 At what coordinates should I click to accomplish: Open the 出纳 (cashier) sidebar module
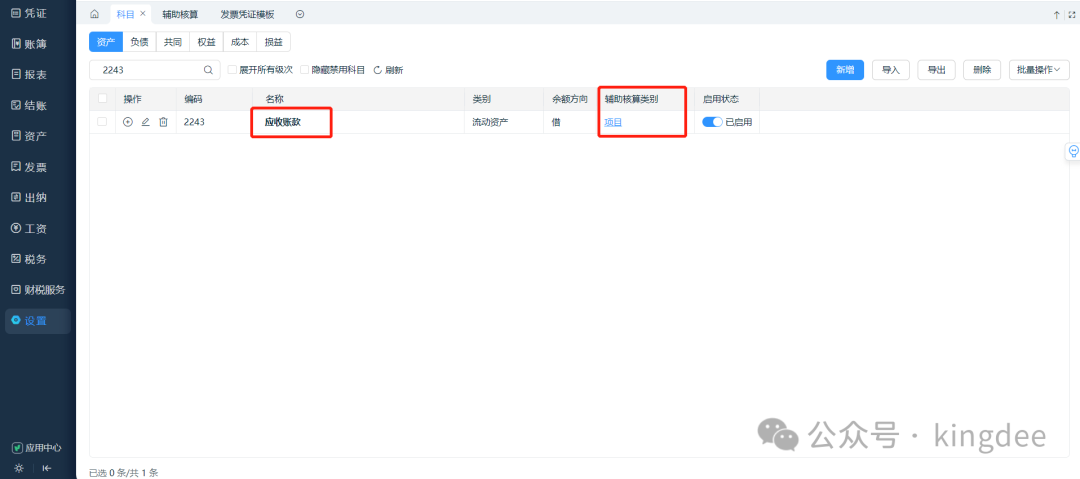29,197
